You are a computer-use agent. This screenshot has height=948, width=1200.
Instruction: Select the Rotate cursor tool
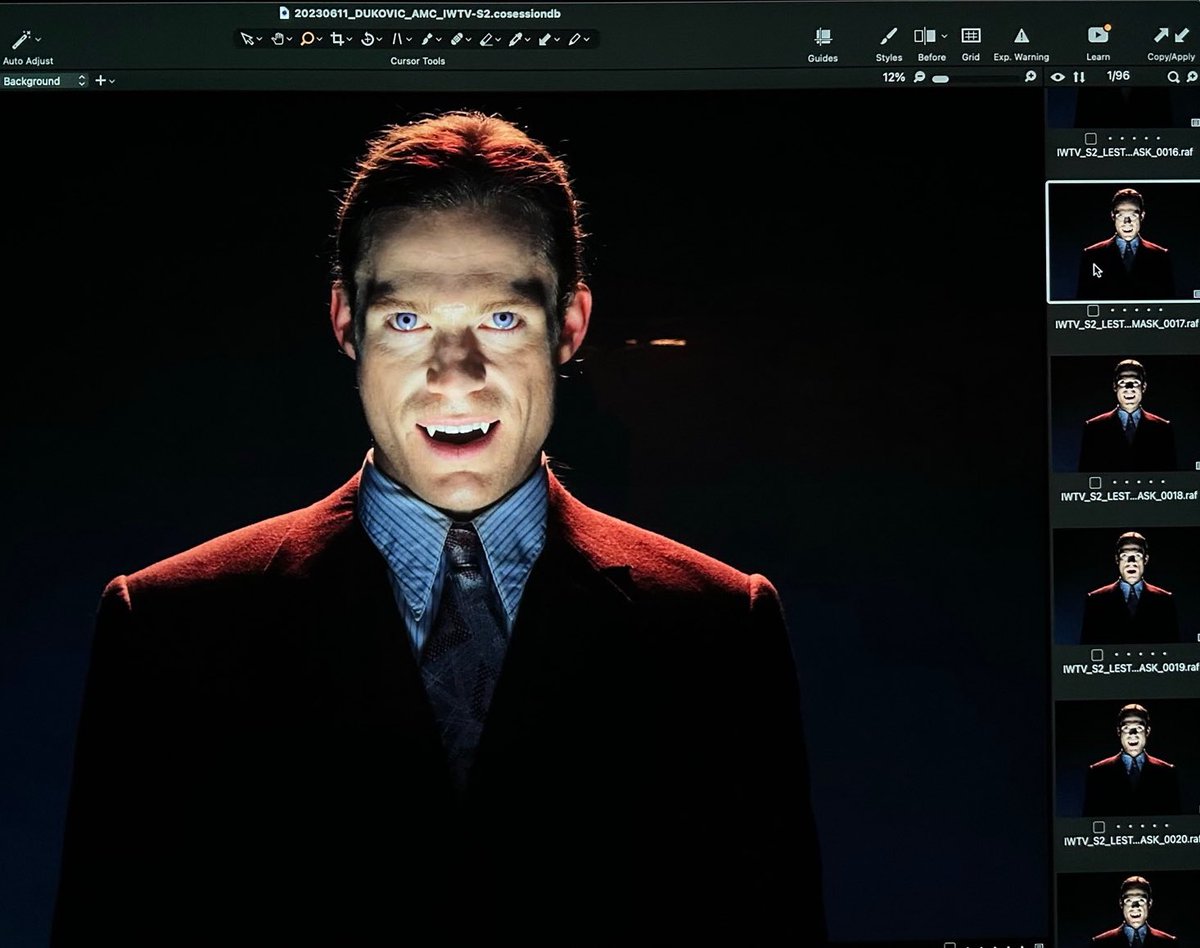pos(367,39)
